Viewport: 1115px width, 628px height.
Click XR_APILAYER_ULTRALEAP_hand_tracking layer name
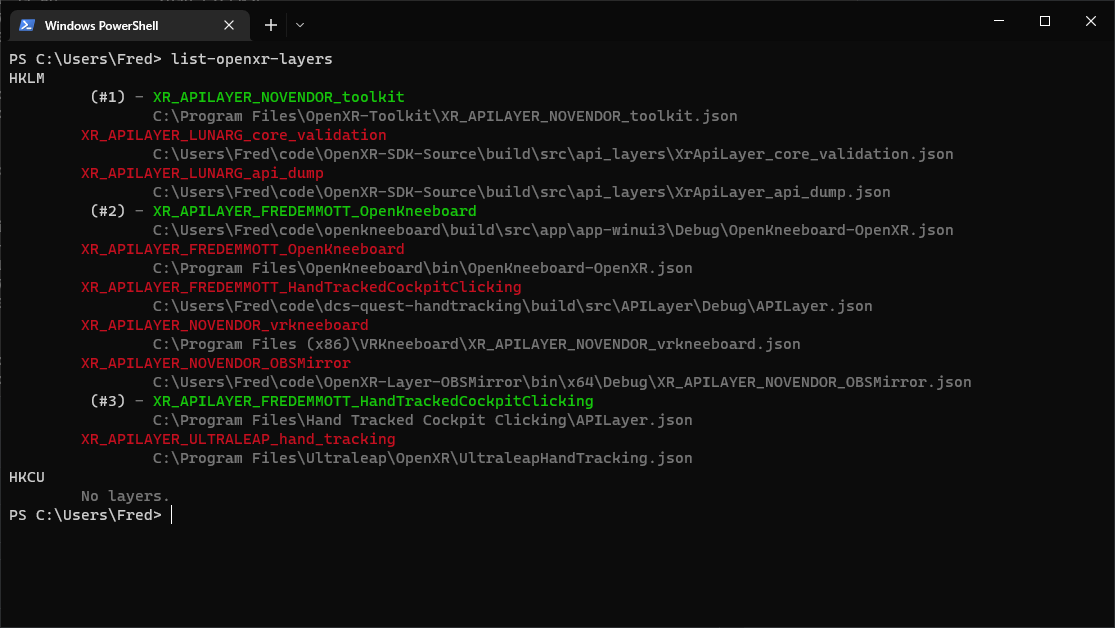pos(238,440)
